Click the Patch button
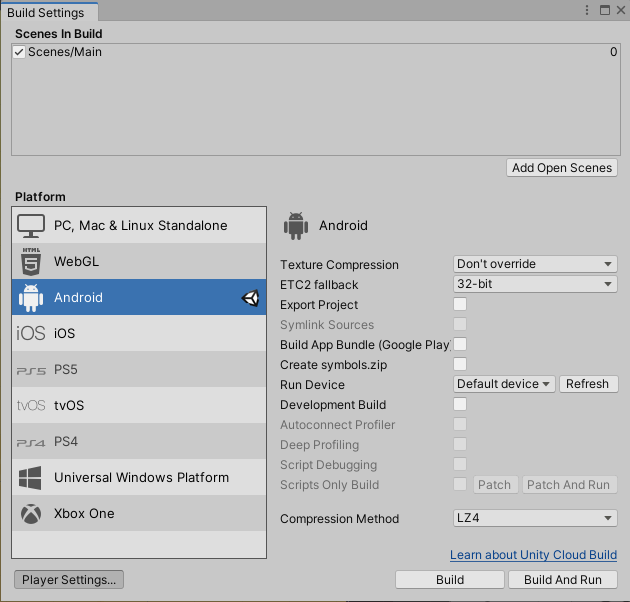The height and width of the screenshot is (602, 630). (x=495, y=485)
